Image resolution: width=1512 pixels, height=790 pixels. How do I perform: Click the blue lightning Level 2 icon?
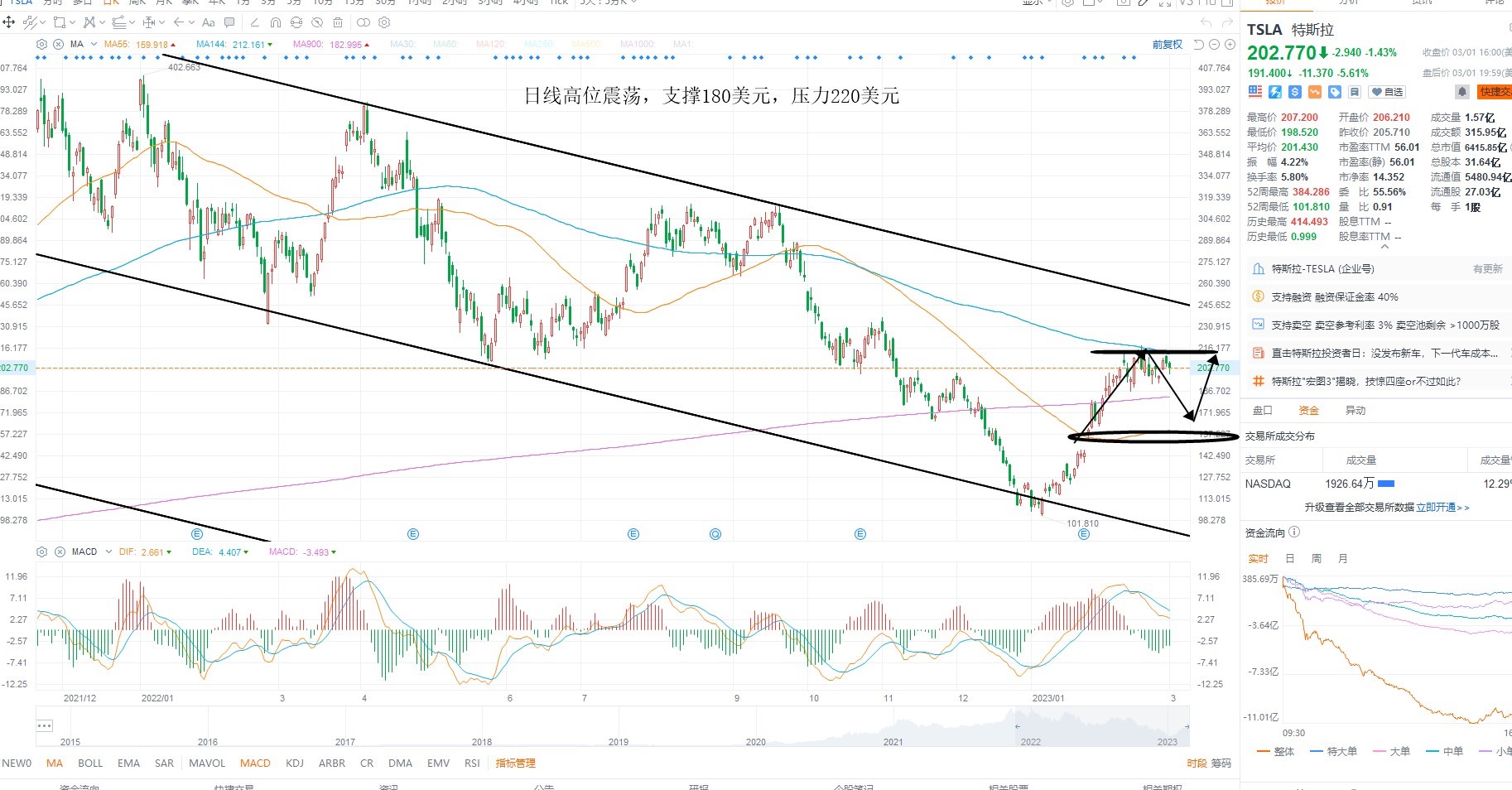(1275, 92)
